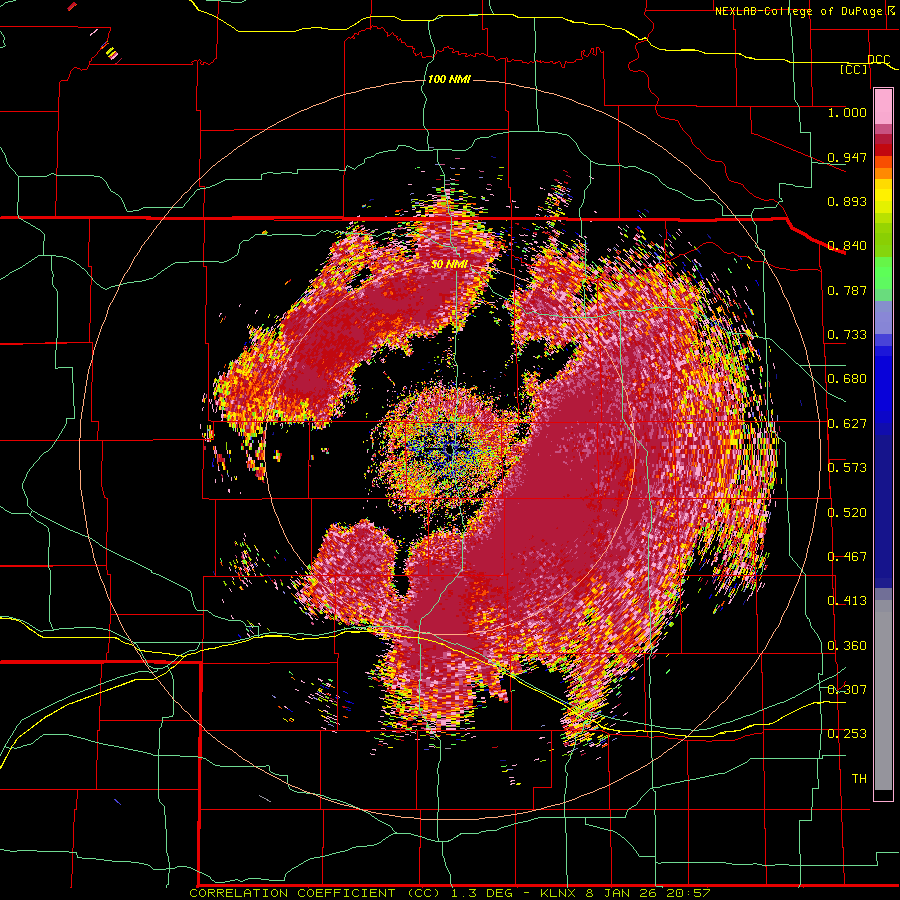Click the gray bottom segment of color bar
This screenshot has height=900, width=900.
883,695
